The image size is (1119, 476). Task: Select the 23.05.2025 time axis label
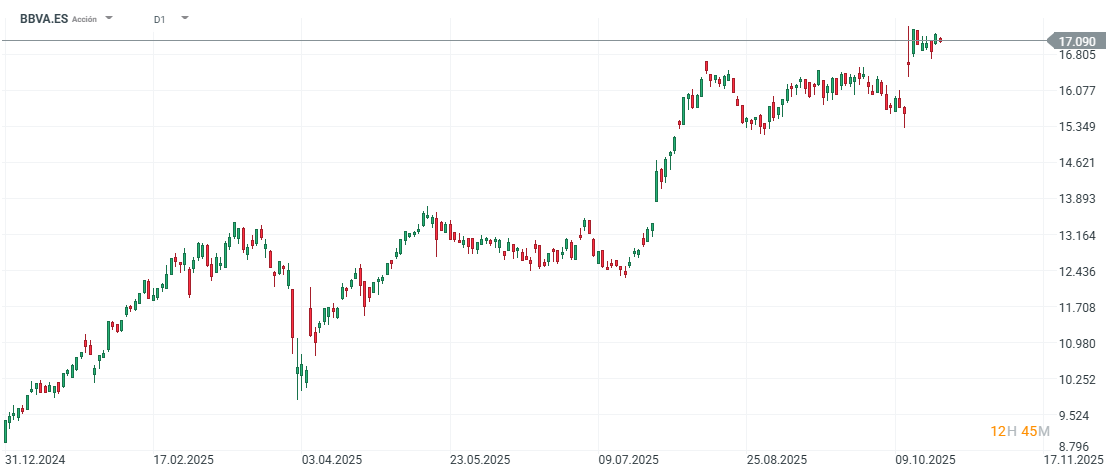pyautogui.click(x=481, y=460)
